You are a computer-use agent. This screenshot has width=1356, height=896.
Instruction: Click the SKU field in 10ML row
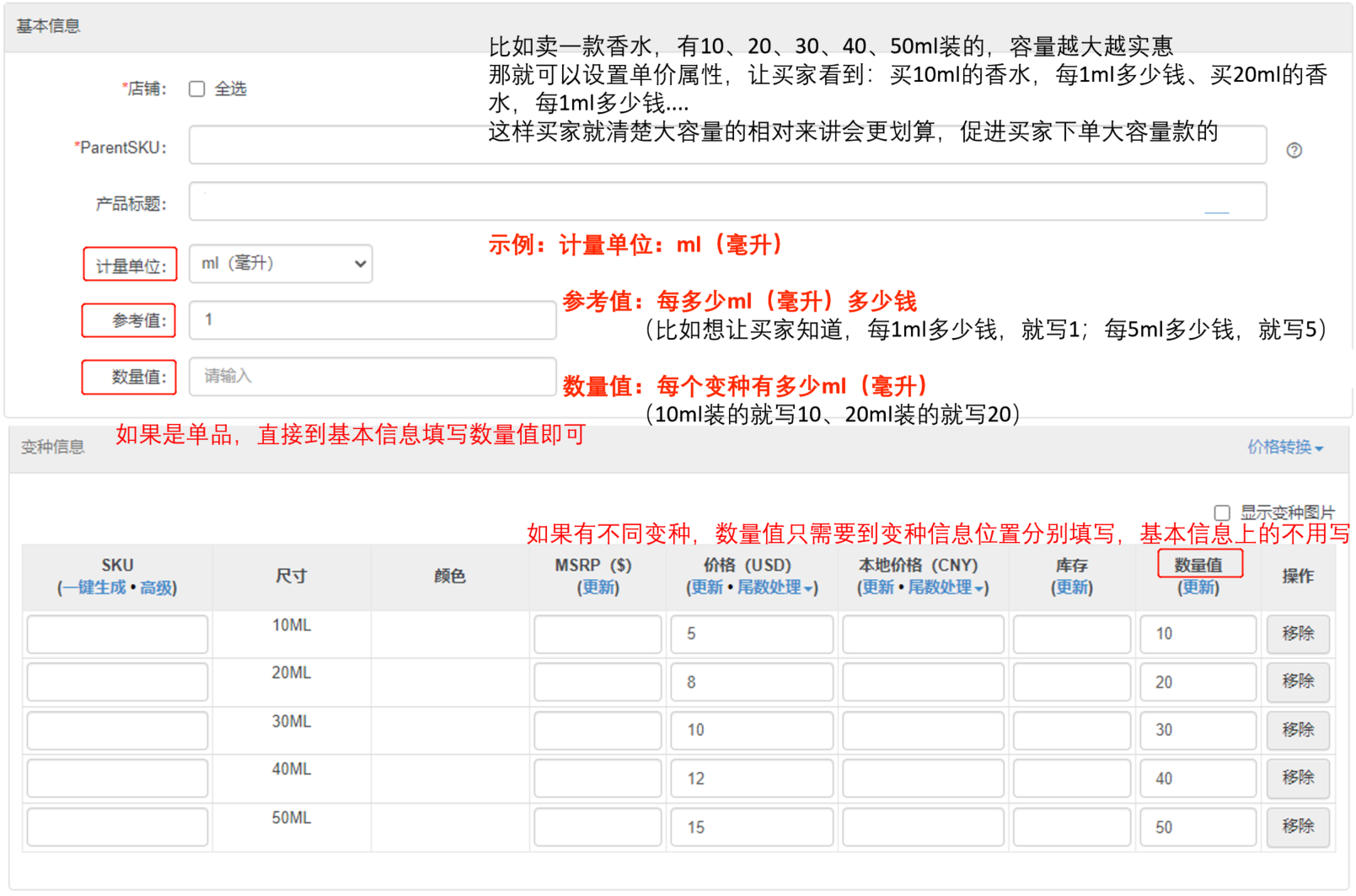(x=117, y=634)
